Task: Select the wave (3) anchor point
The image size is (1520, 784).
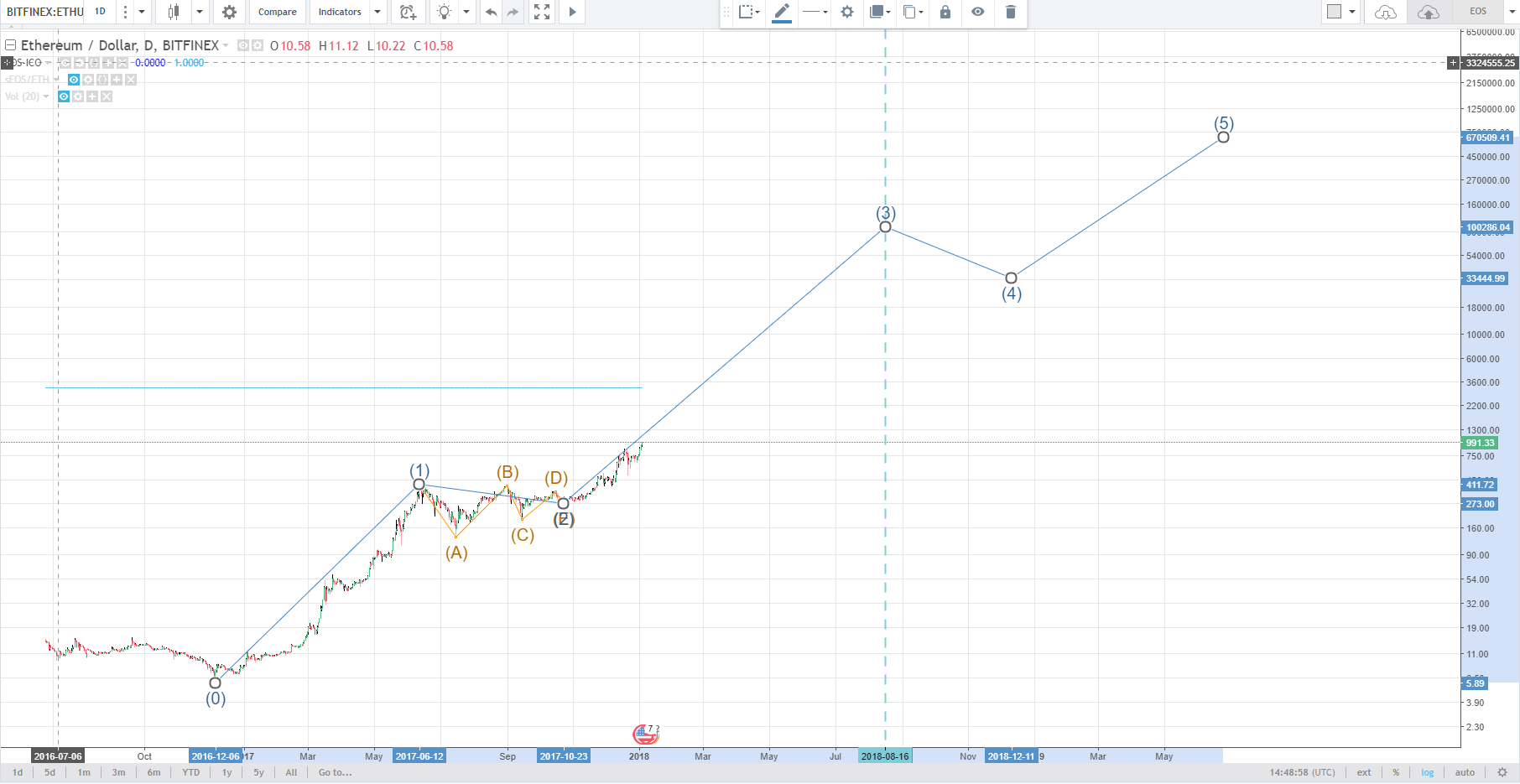Action: (x=885, y=227)
